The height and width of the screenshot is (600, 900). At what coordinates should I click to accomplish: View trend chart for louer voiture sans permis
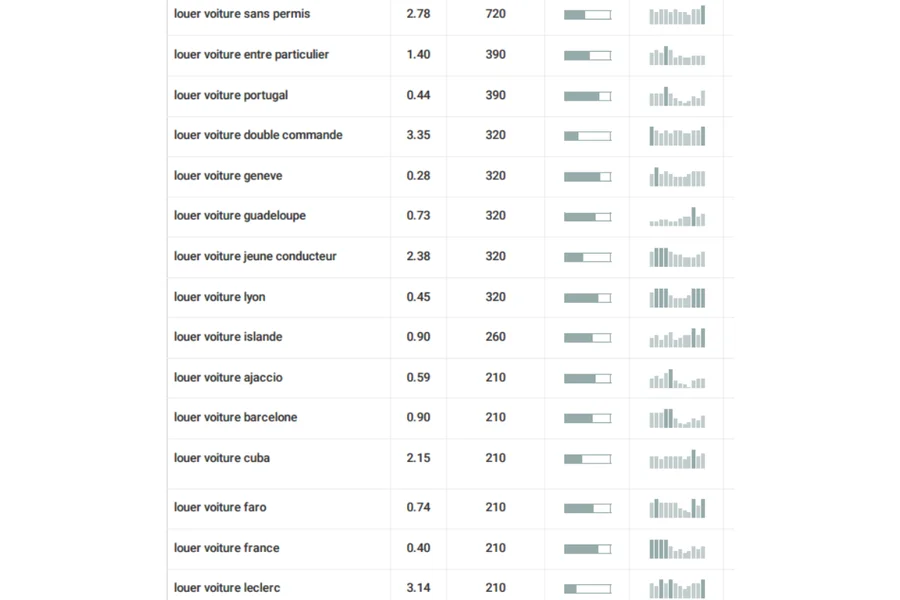point(677,15)
